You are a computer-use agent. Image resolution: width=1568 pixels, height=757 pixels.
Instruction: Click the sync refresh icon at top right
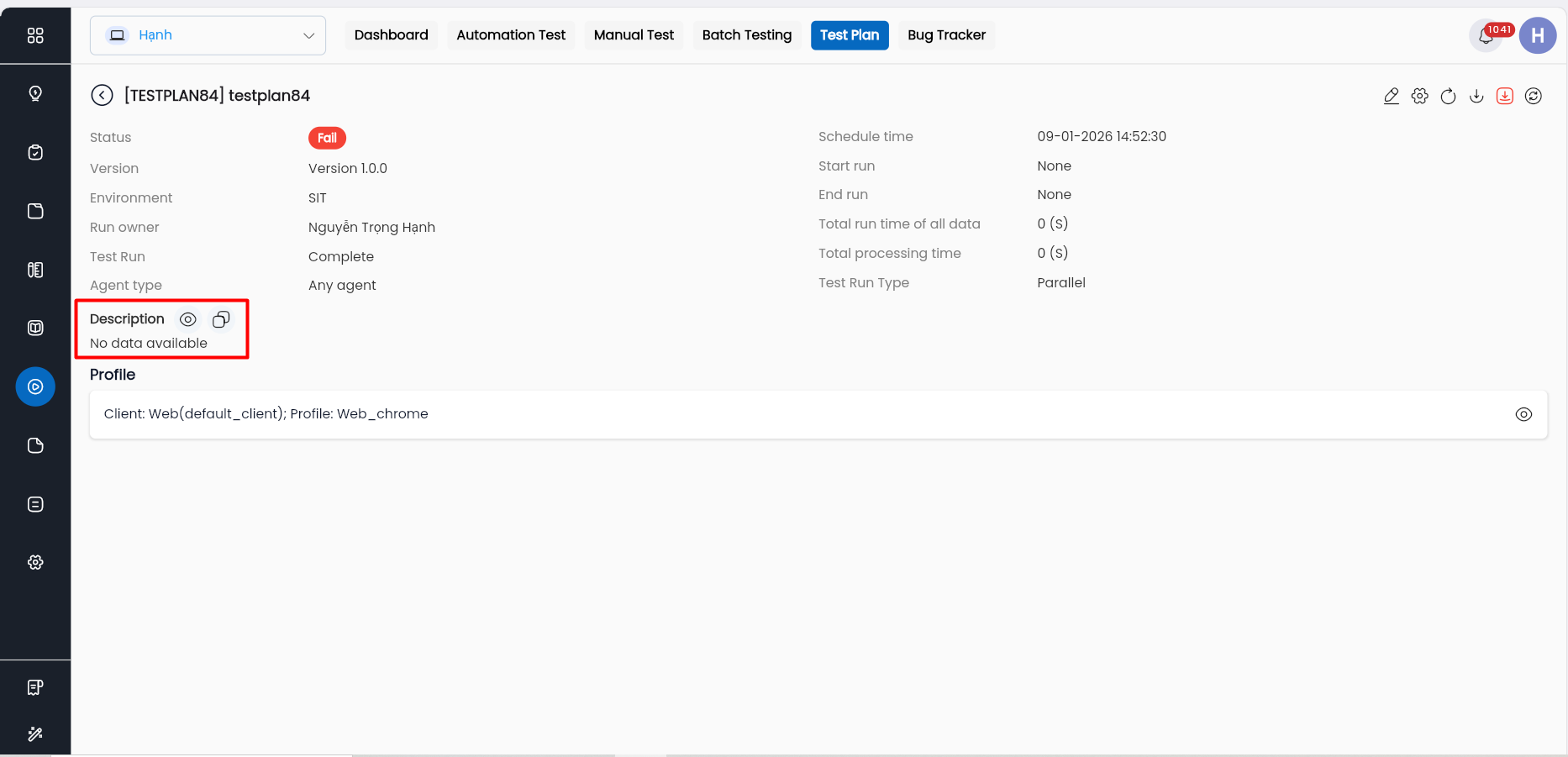coord(1534,96)
